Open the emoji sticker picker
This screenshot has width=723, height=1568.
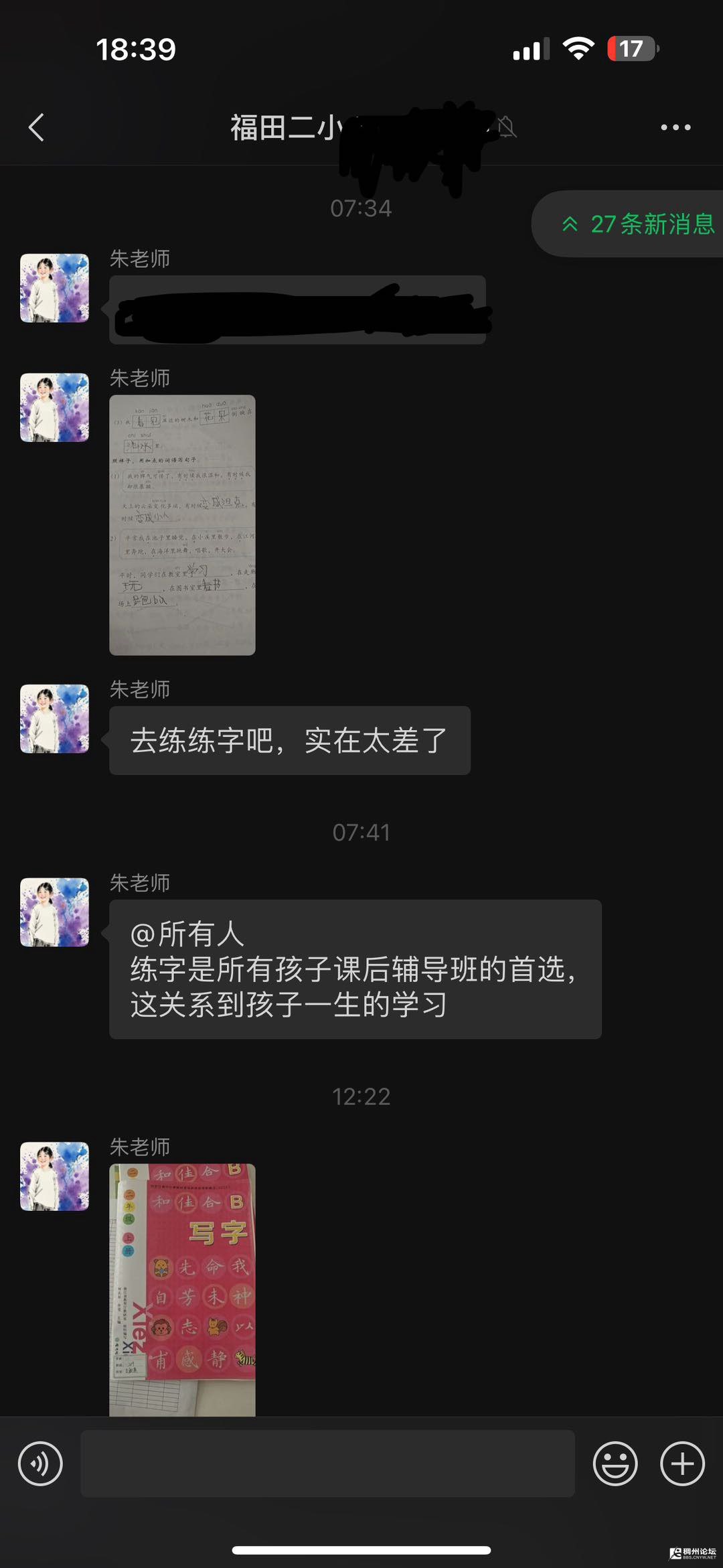(615, 1464)
